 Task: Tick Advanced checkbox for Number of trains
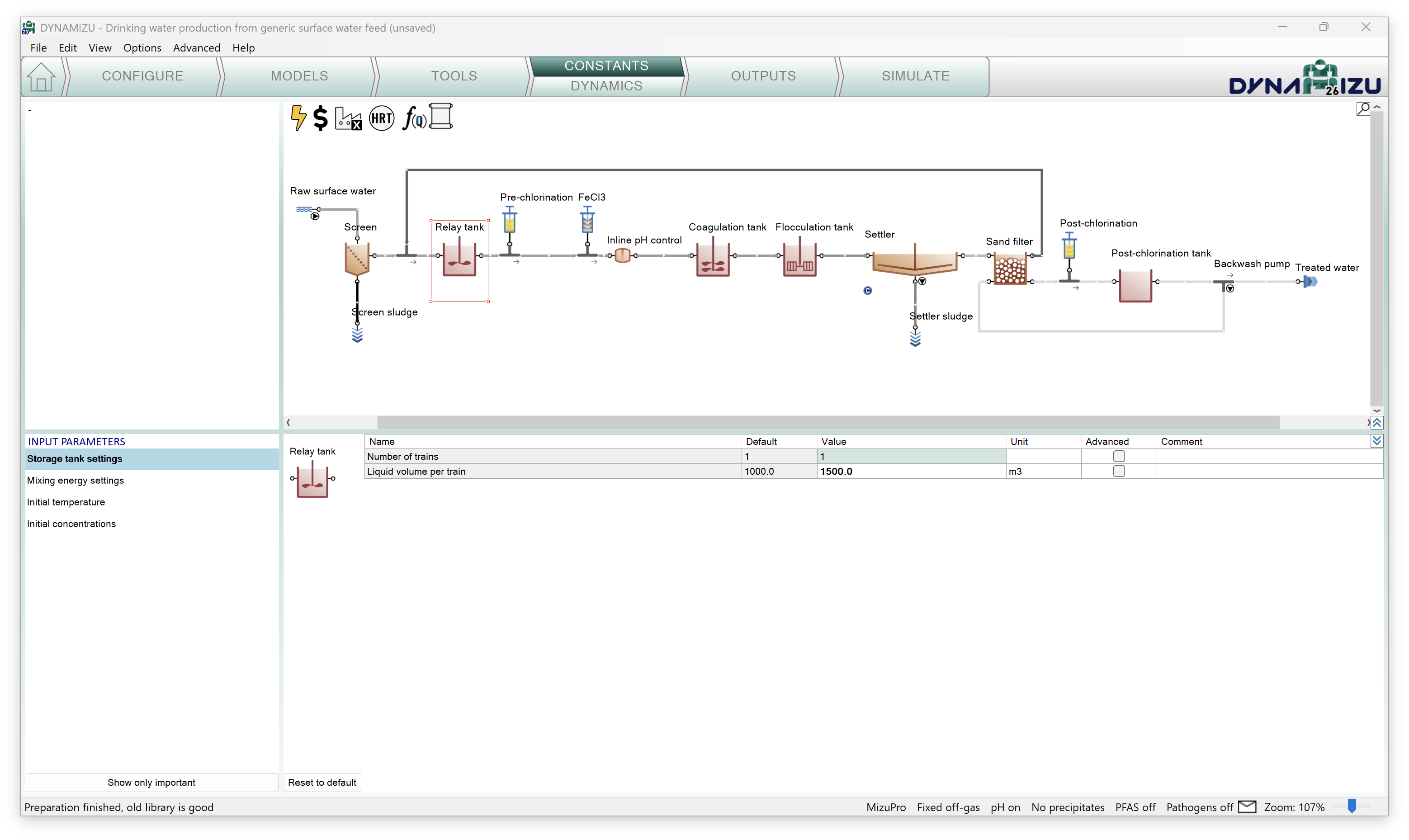coord(1119,456)
